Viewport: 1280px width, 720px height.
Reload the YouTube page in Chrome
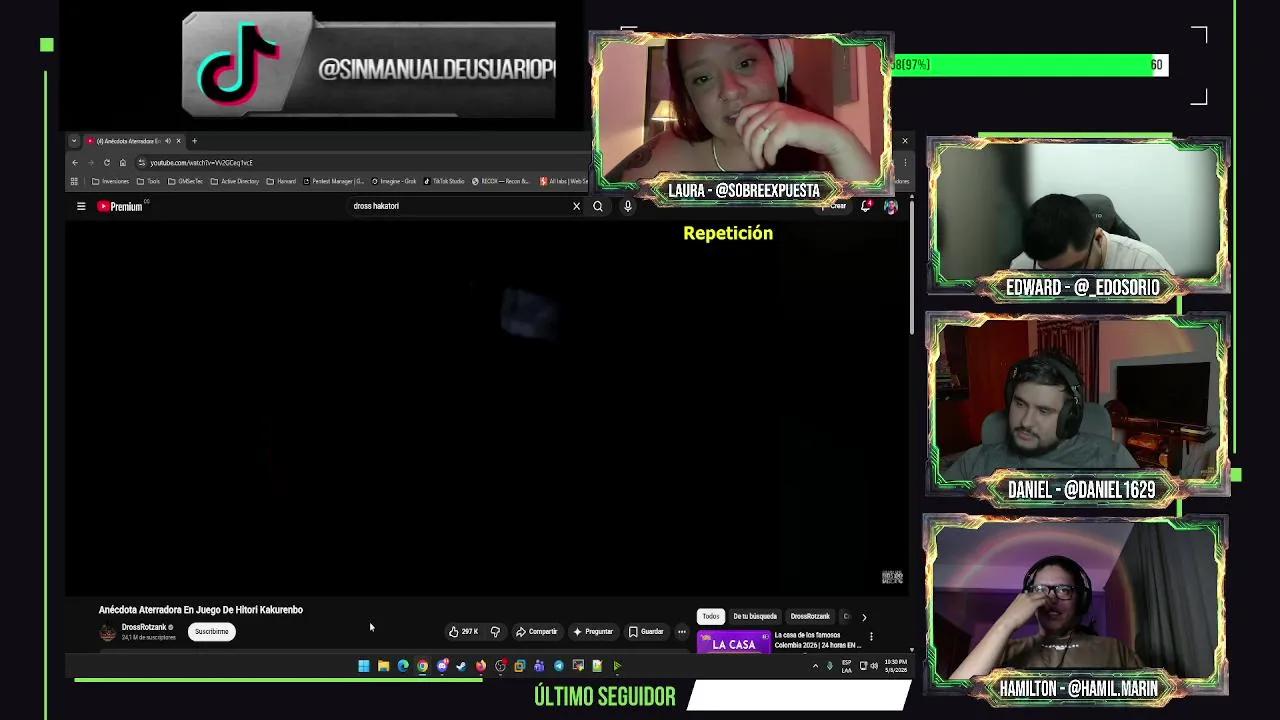[107, 162]
